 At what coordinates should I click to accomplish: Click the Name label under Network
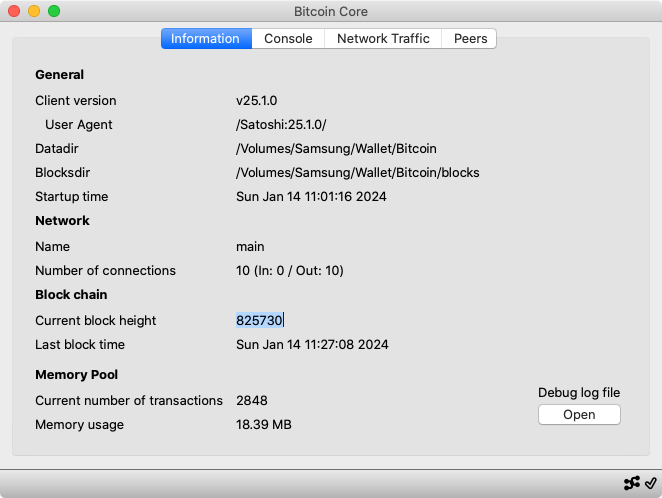[52, 246]
